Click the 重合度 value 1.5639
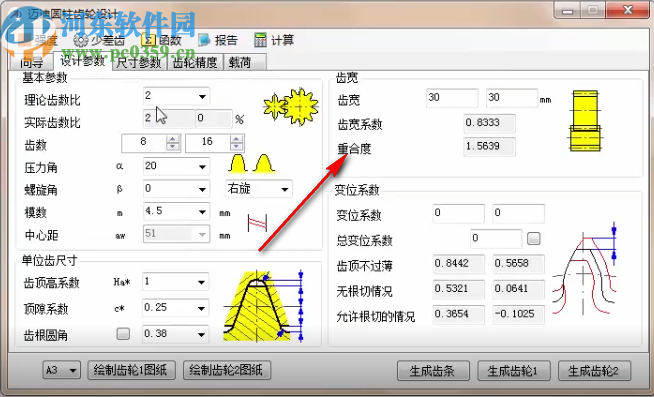The image size is (654, 397). pyautogui.click(x=489, y=146)
